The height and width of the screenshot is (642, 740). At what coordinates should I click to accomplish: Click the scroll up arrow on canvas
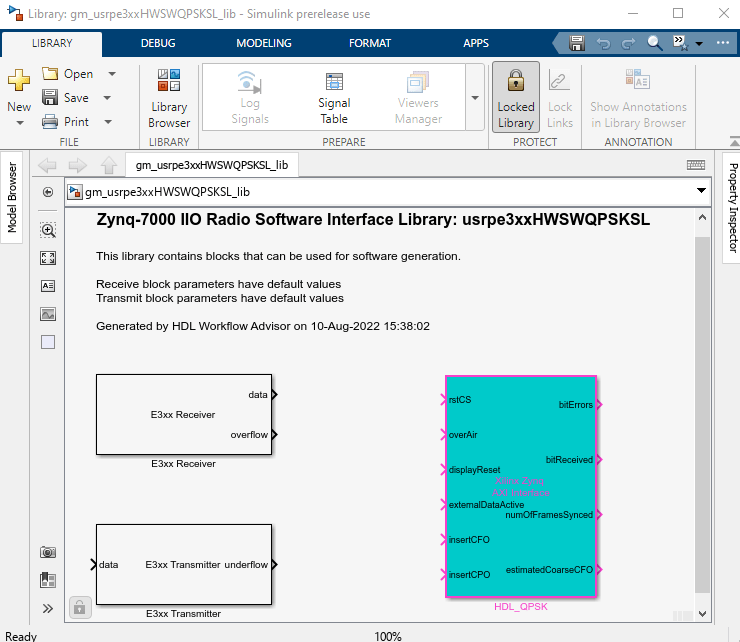tap(702, 218)
